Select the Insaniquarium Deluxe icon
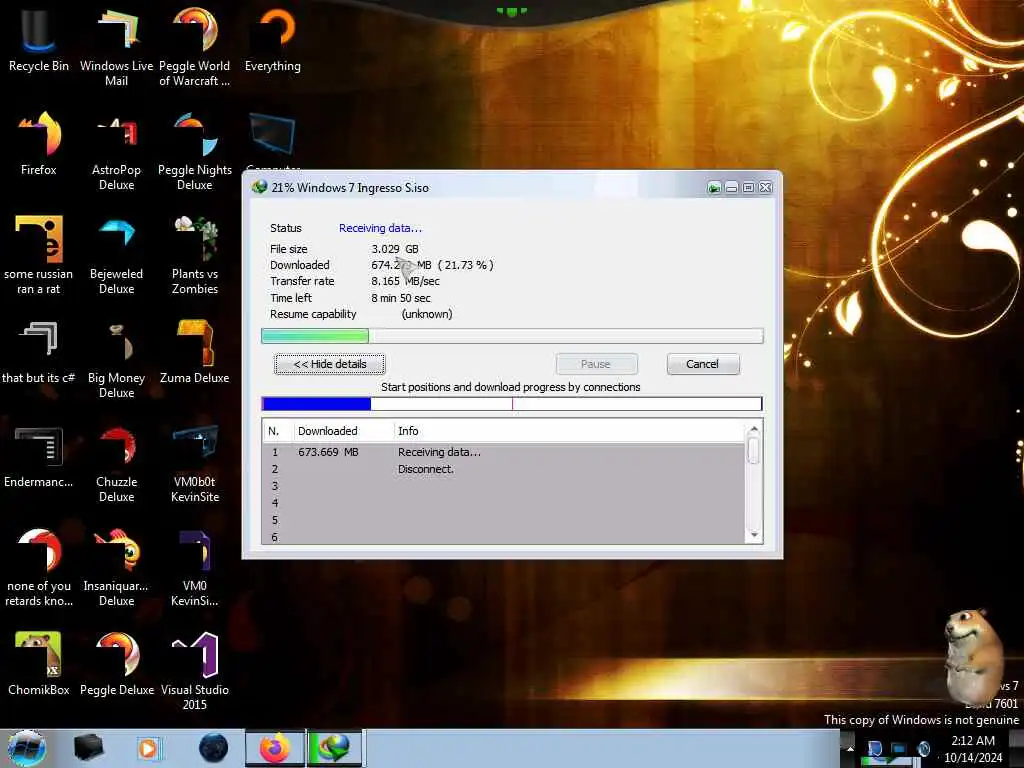Image resolution: width=1024 pixels, height=768 pixels. (116, 567)
